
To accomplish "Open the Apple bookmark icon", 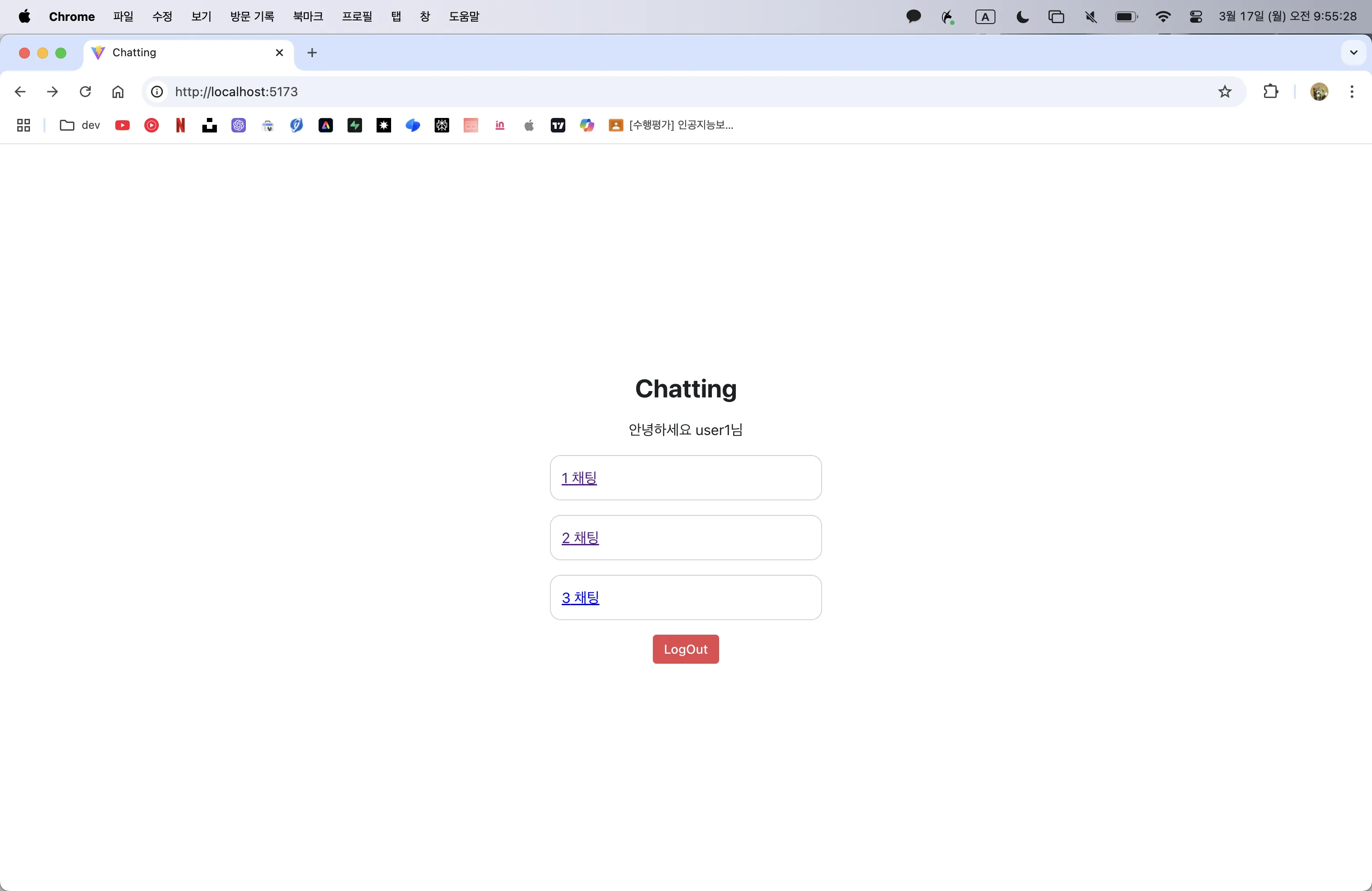I will (529, 125).
